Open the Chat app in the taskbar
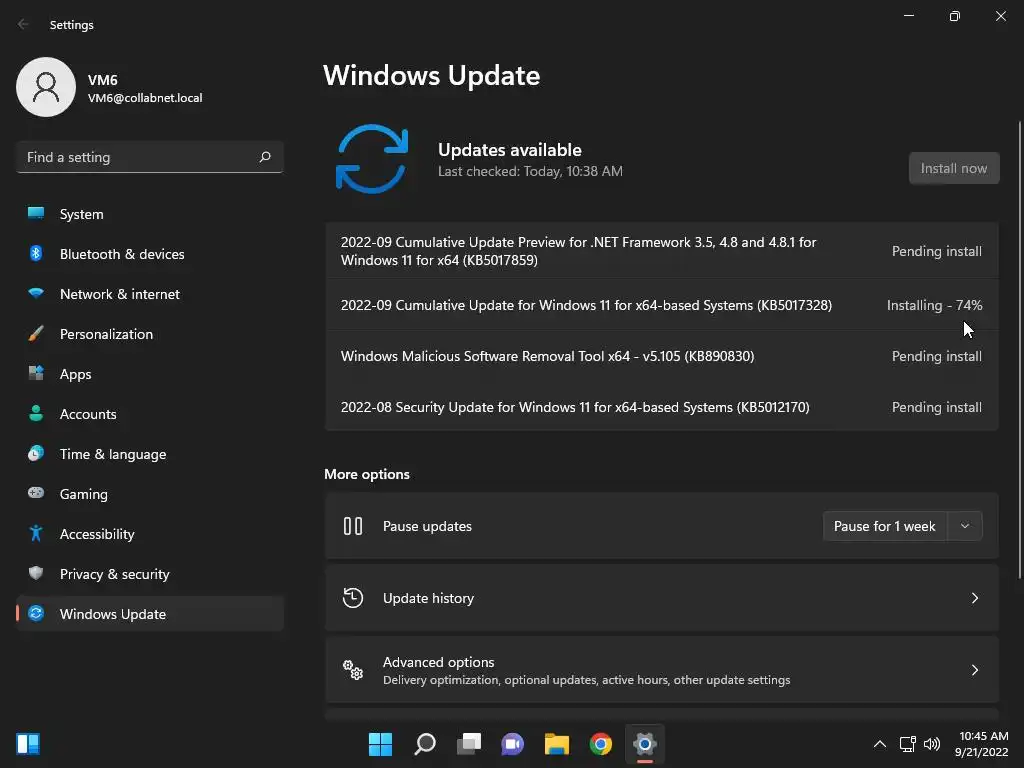Viewport: 1024px width, 768px height. point(513,744)
